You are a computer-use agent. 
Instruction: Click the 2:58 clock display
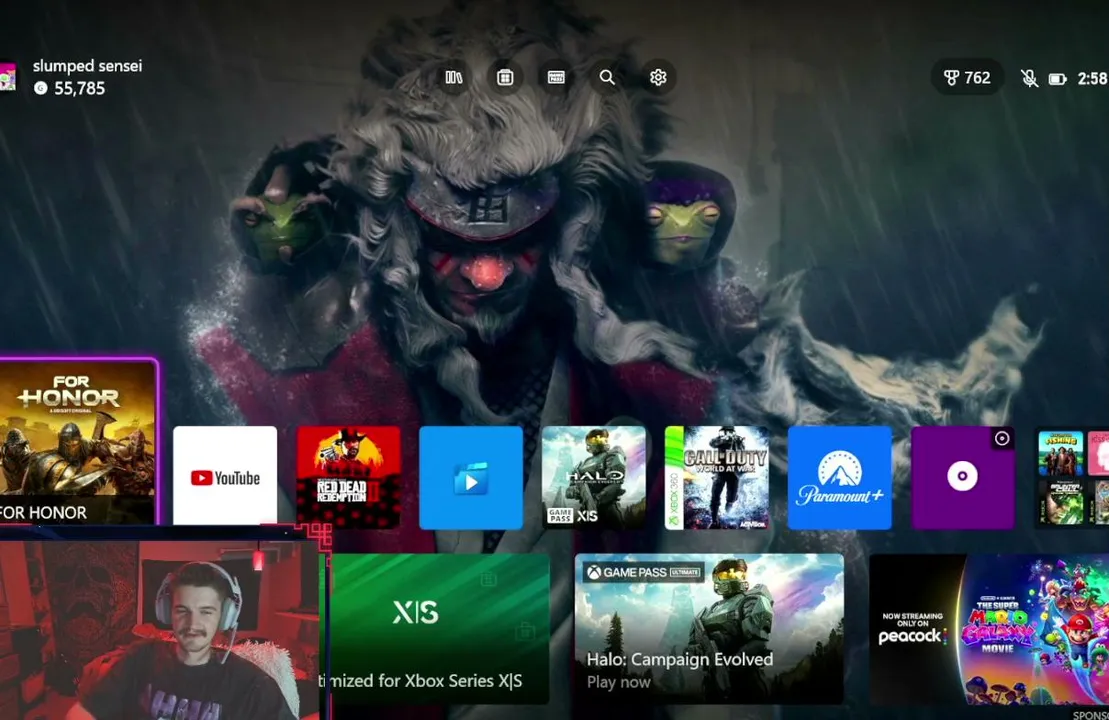click(x=1093, y=79)
